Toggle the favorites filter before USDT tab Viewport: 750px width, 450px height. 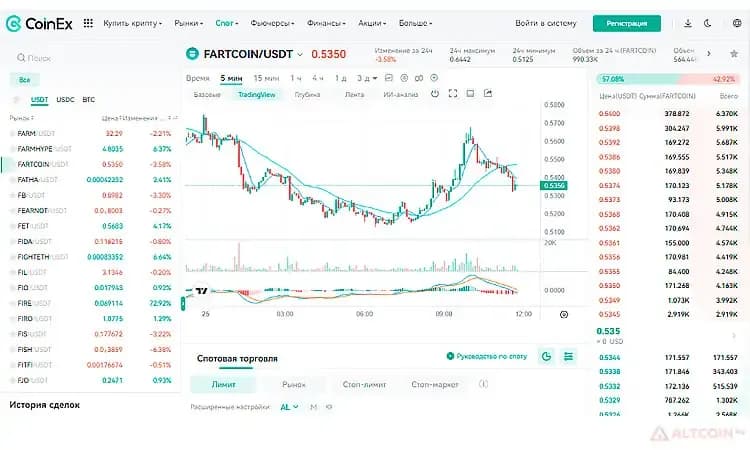pyautogui.click(x=17, y=99)
